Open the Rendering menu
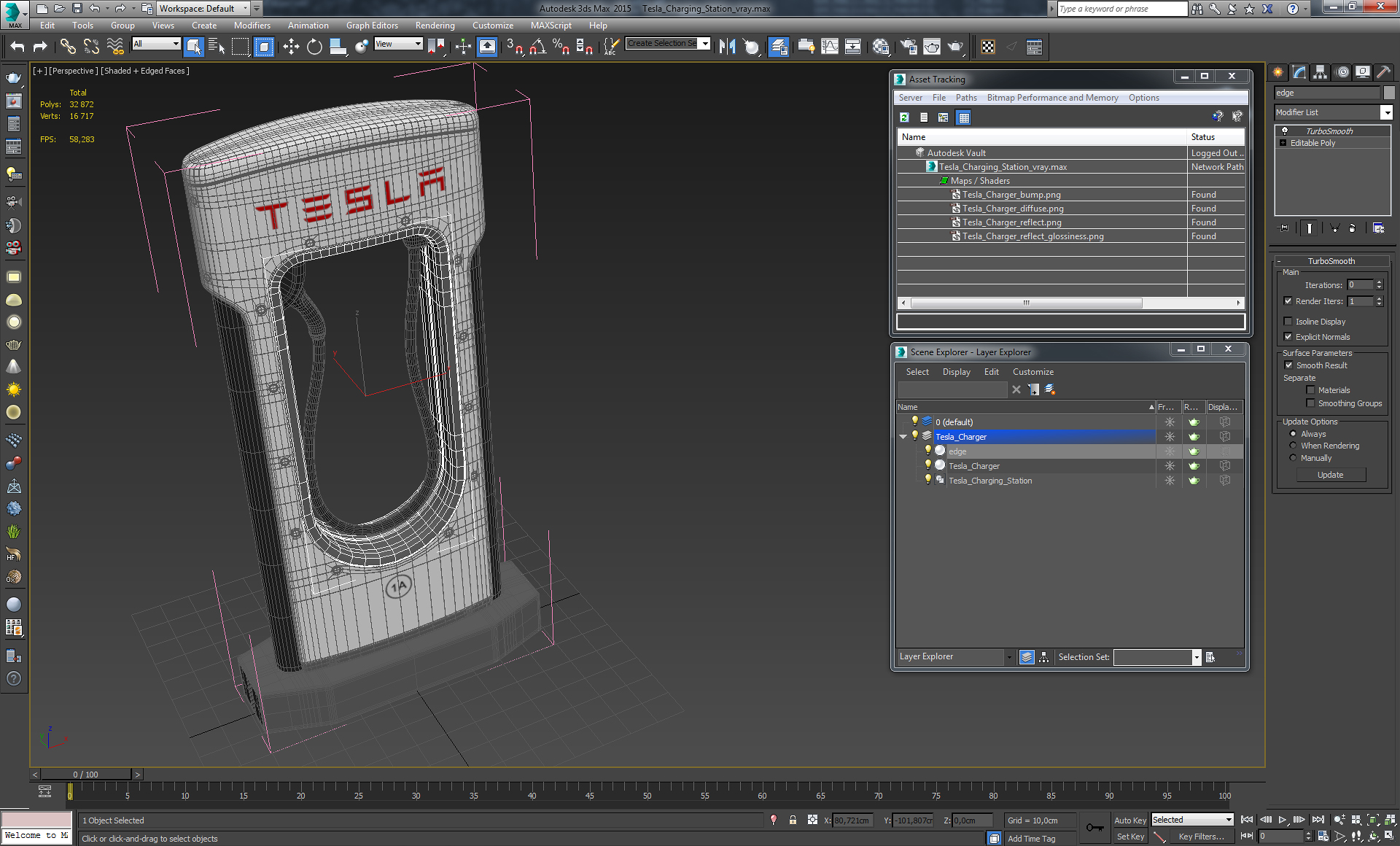 (435, 26)
